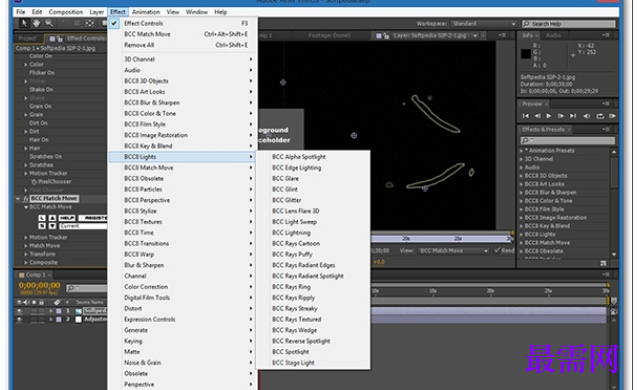Screen dimensions: 637x390
Task: Jump to last frame in Preview
Action: pyautogui.click(x=573, y=116)
